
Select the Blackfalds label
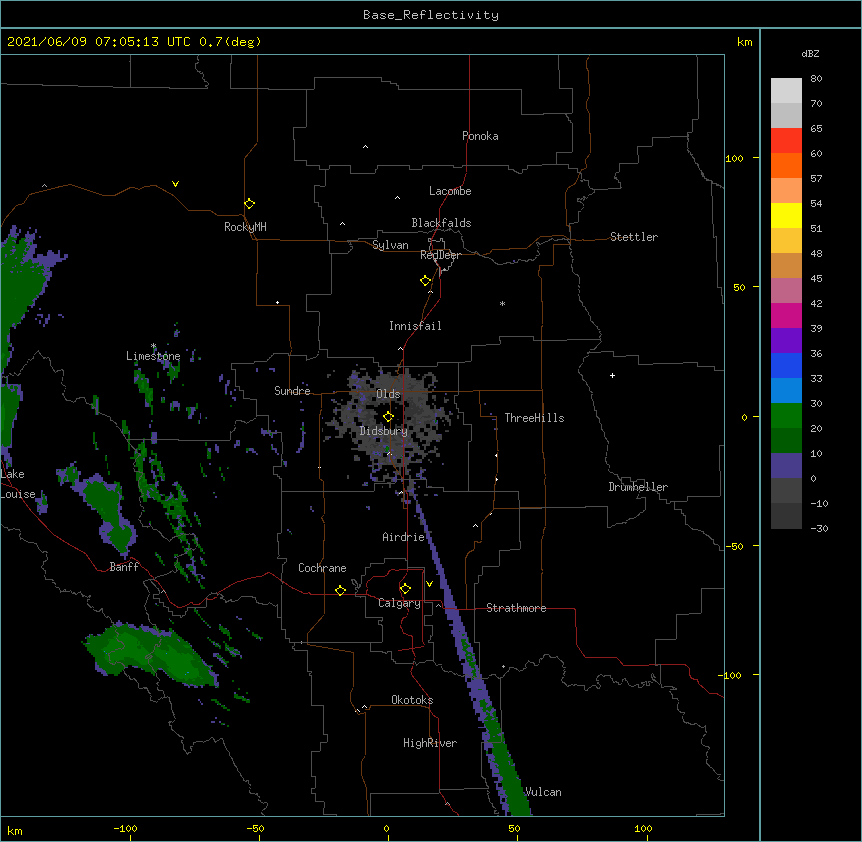[441, 223]
